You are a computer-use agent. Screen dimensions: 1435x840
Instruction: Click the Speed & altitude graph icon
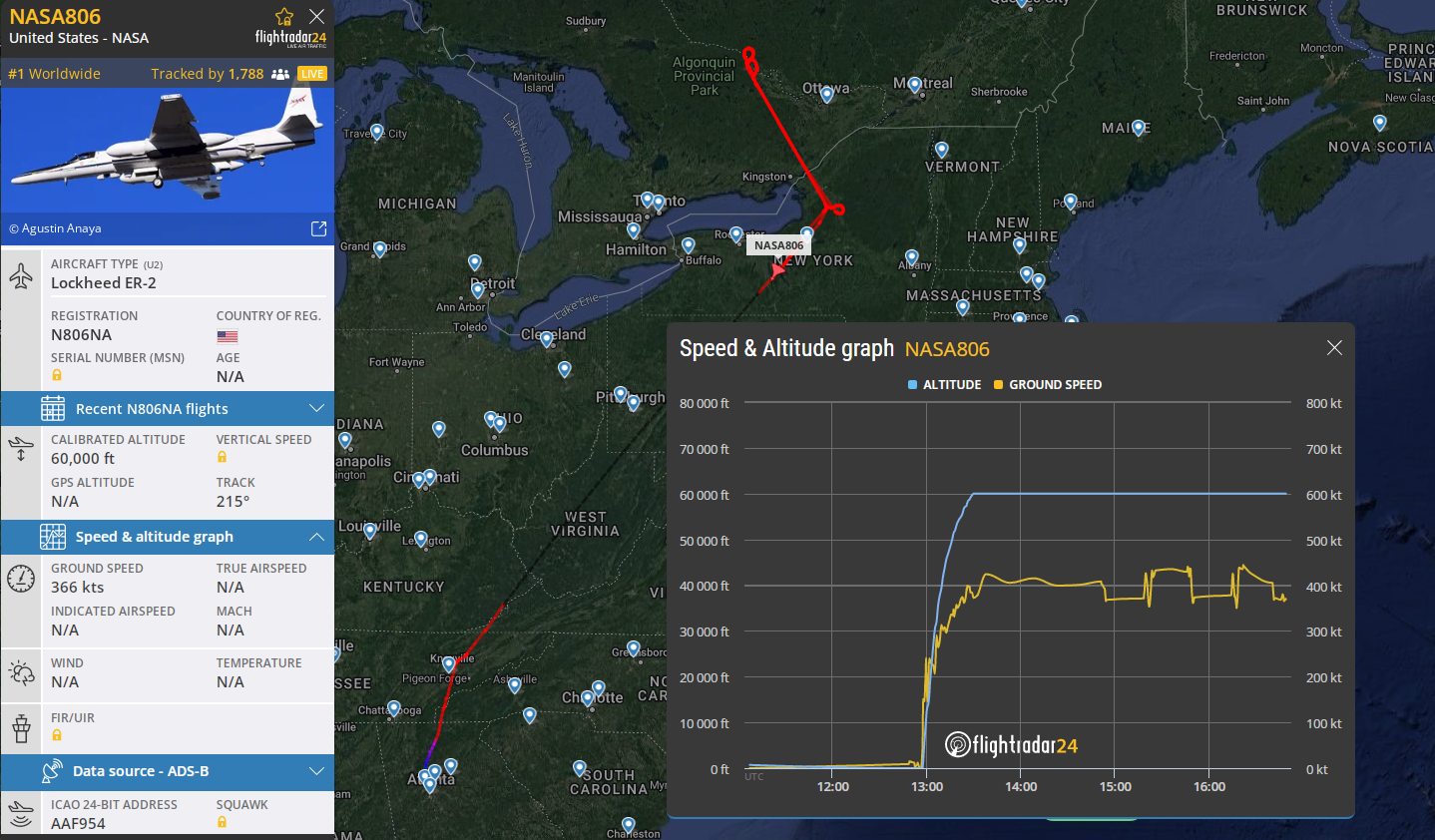[53, 536]
